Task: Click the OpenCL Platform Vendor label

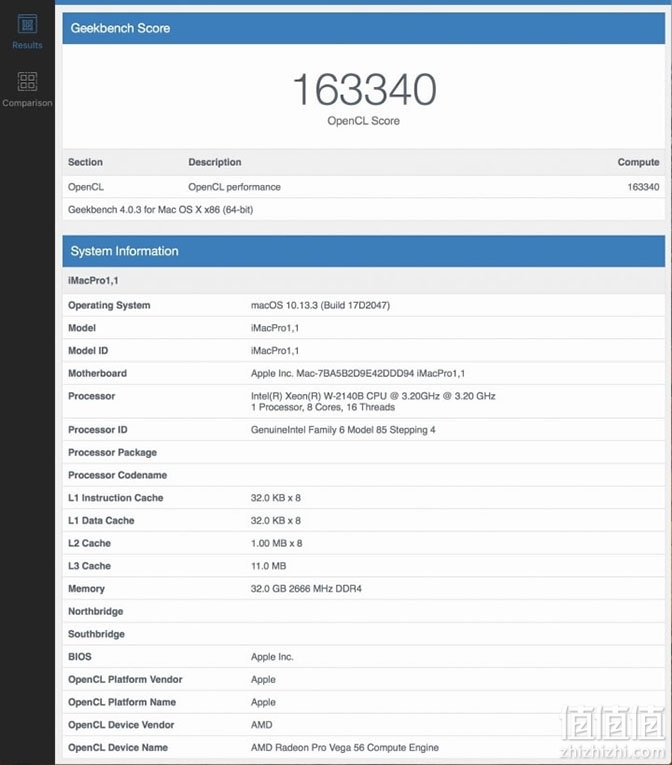Action: (x=125, y=679)
